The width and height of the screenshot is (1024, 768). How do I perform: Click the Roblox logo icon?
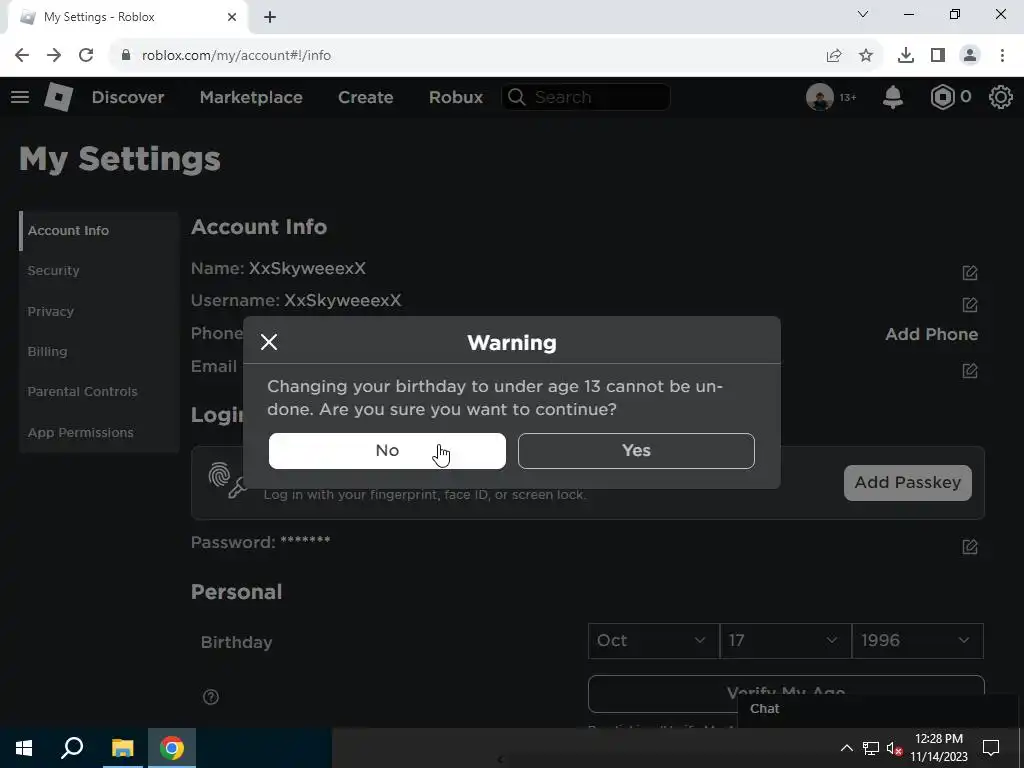(58, 97)
